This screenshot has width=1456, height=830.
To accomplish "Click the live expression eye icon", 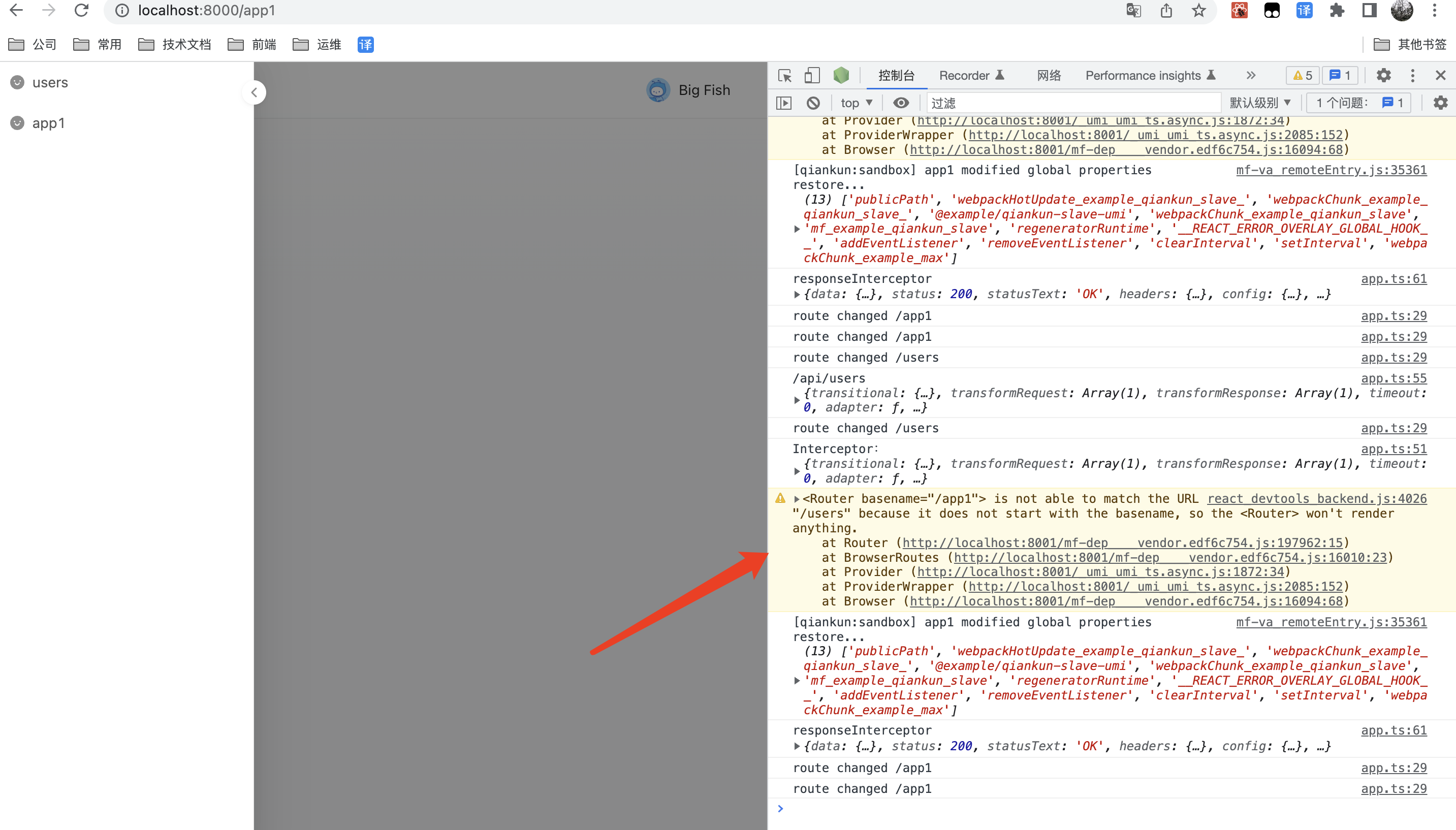I will (x=901, y=103).
